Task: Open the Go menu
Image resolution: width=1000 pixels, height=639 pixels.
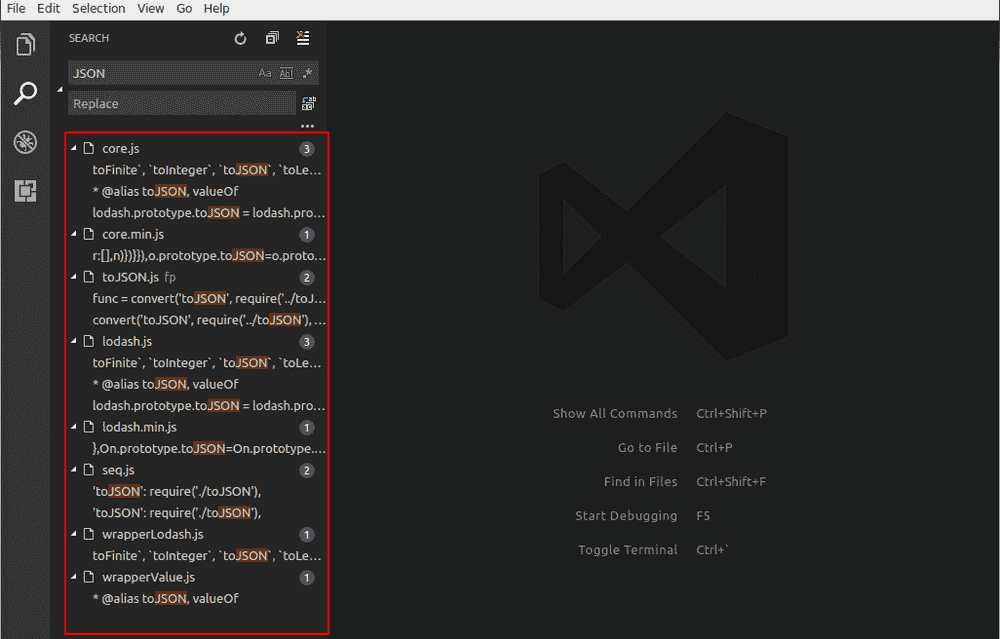Action: pyautogui.click(x=184, y=8)
